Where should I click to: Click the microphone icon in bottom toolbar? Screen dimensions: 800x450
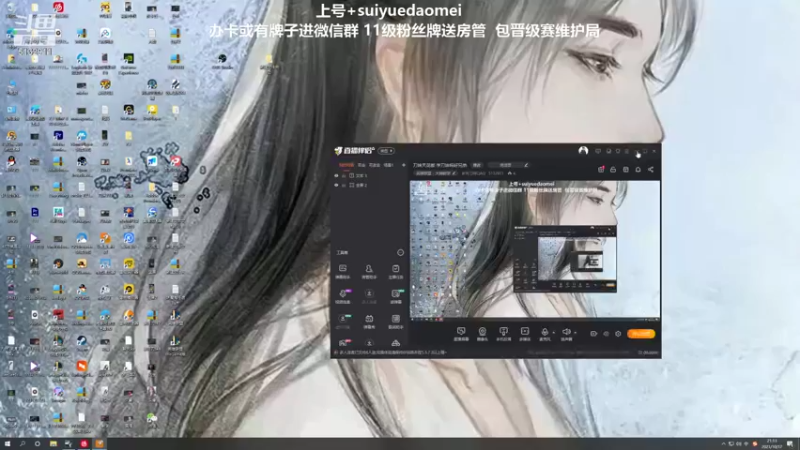544,333
